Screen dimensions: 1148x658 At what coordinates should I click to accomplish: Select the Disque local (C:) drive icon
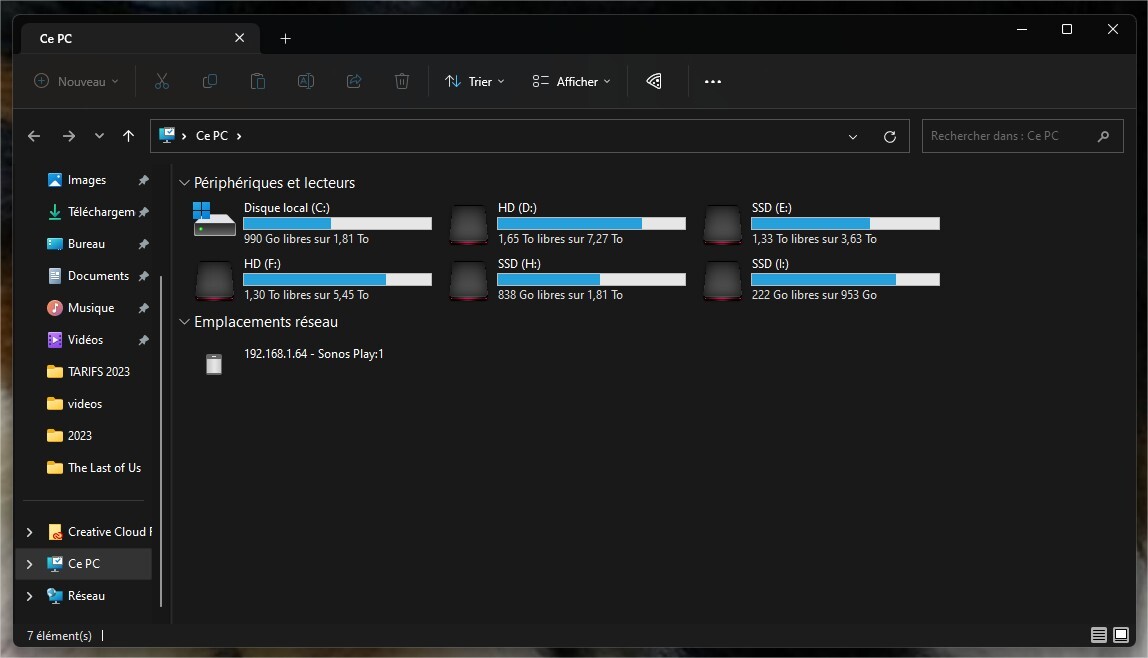click(214, 220)
